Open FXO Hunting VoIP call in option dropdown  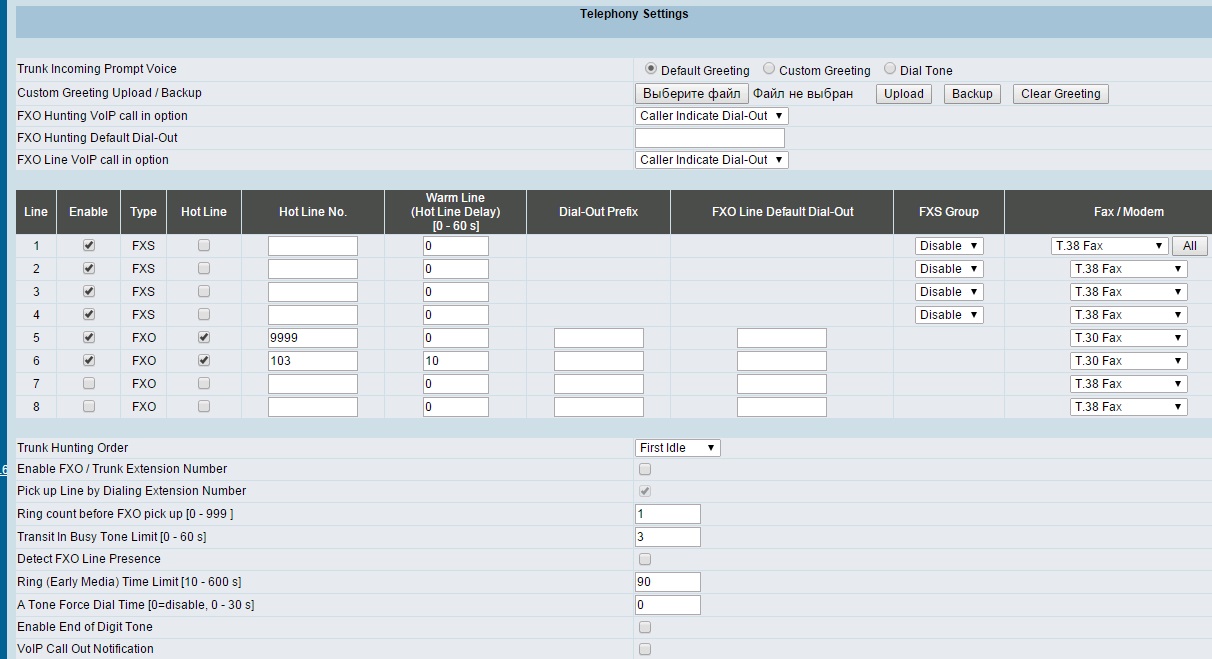pos(711,116)
